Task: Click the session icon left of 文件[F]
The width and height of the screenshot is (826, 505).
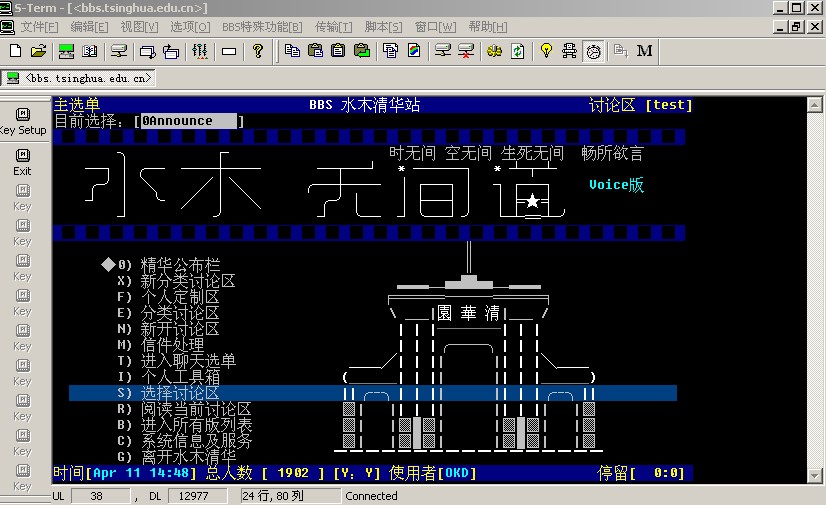Action: [7, 27]
